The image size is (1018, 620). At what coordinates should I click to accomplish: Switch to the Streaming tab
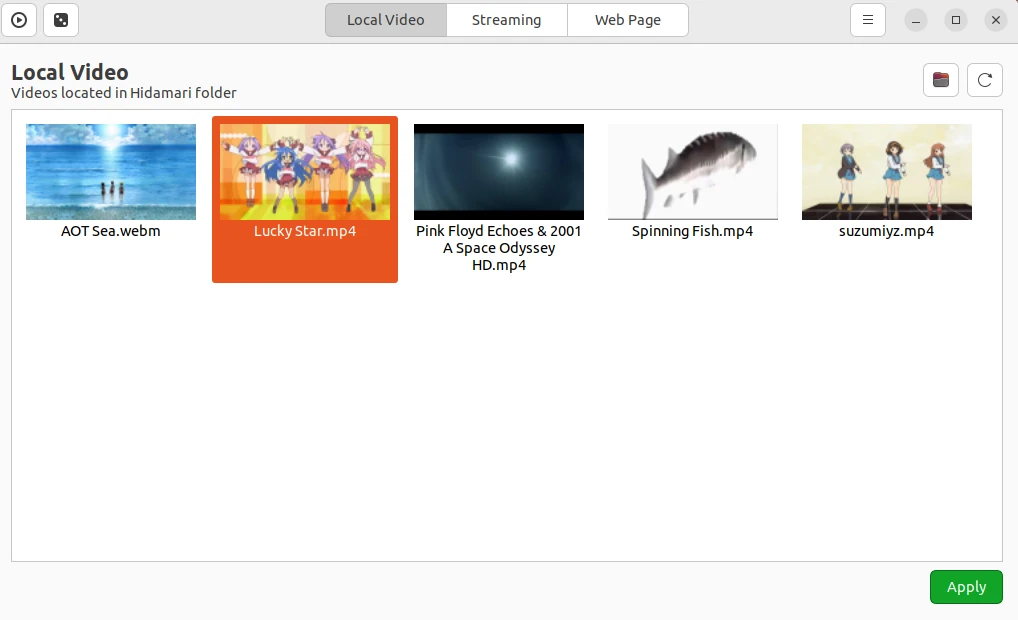pyautogui.click(x=506, y=20)
